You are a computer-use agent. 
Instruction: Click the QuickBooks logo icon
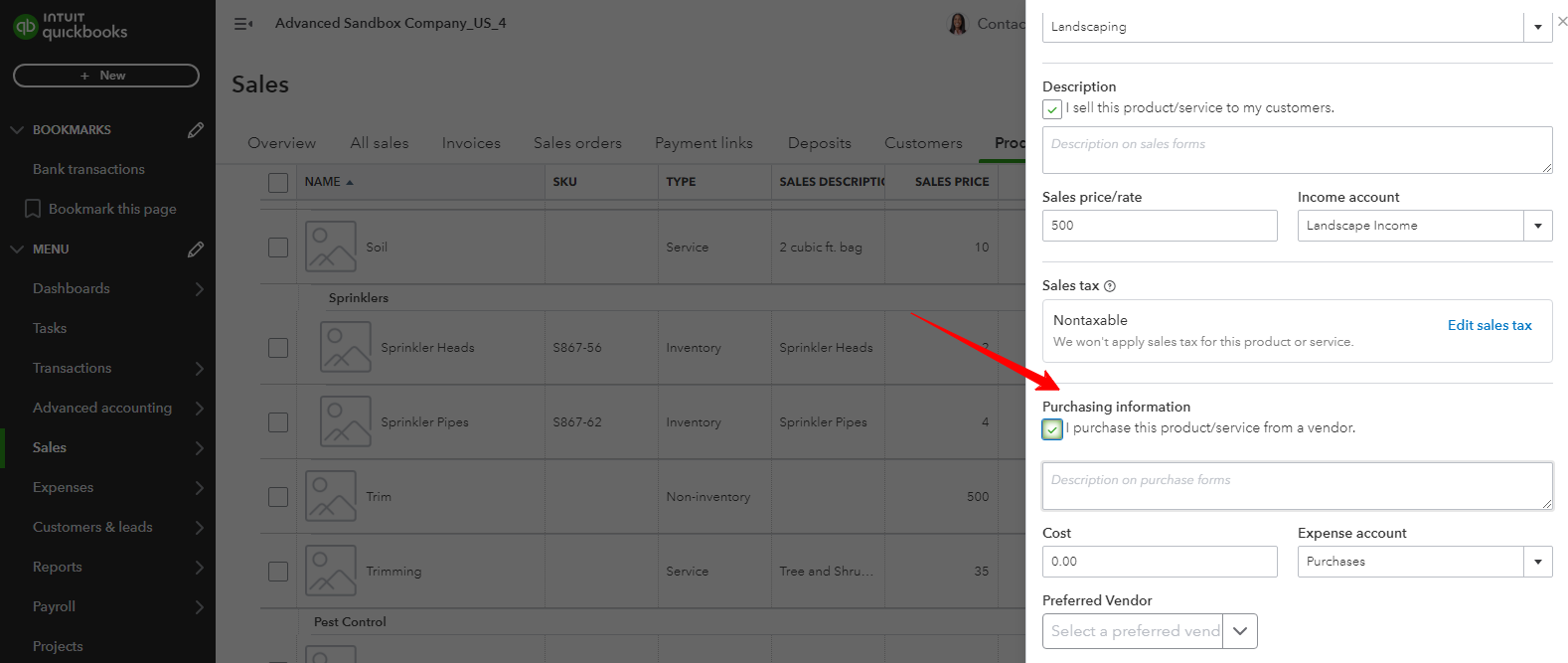tap(25, 27)
